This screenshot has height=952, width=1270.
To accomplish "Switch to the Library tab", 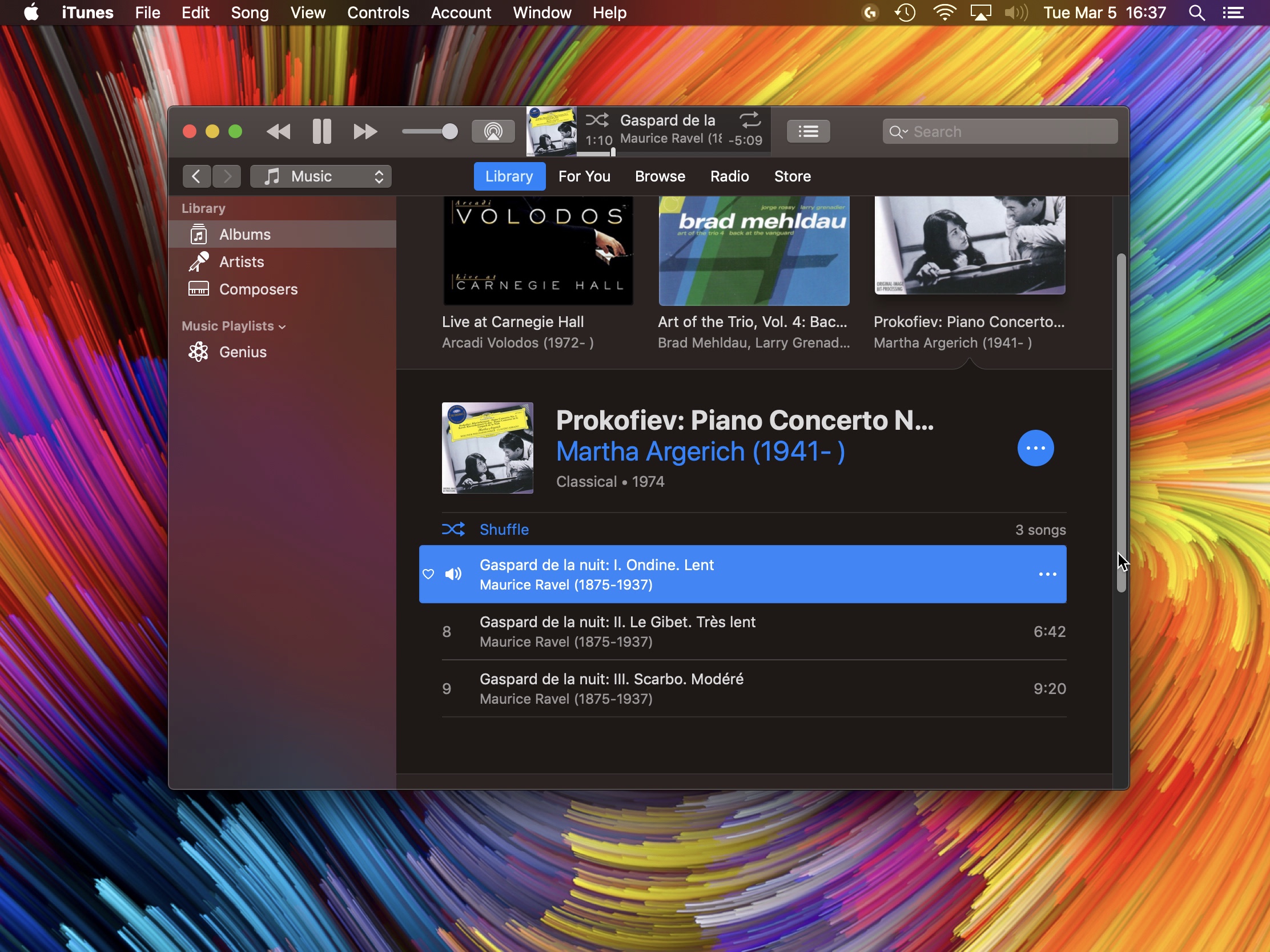I will pos(509,176).
